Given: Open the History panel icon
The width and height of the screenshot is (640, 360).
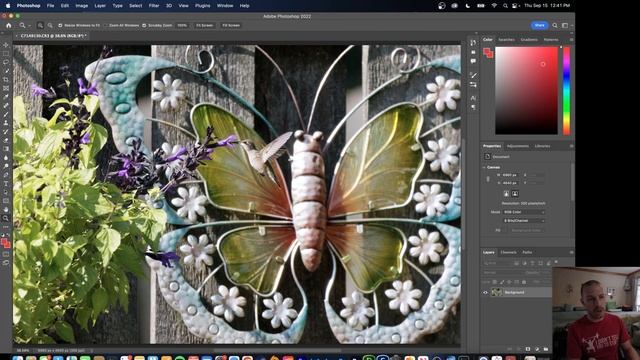Looking at the screenshot, I should (x=473, y=43).
